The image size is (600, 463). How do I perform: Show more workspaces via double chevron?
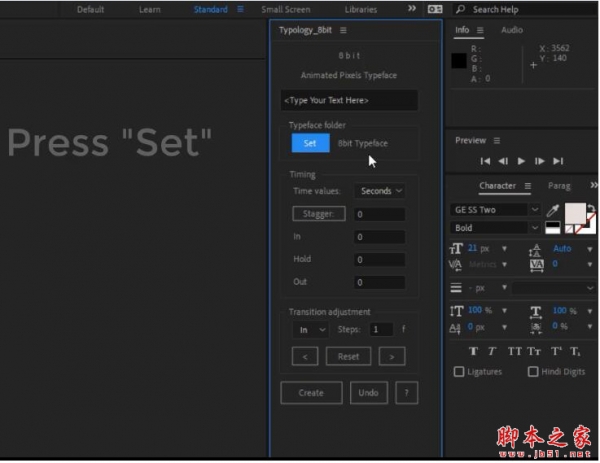pos(412,8)
